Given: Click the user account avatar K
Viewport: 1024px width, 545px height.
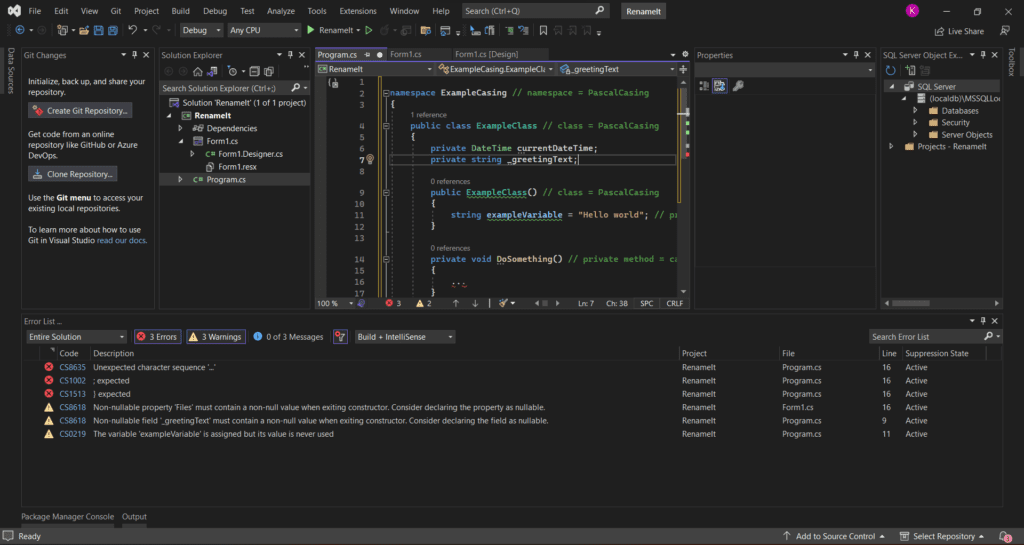Looking at the screenshot, I should (912, 11).
